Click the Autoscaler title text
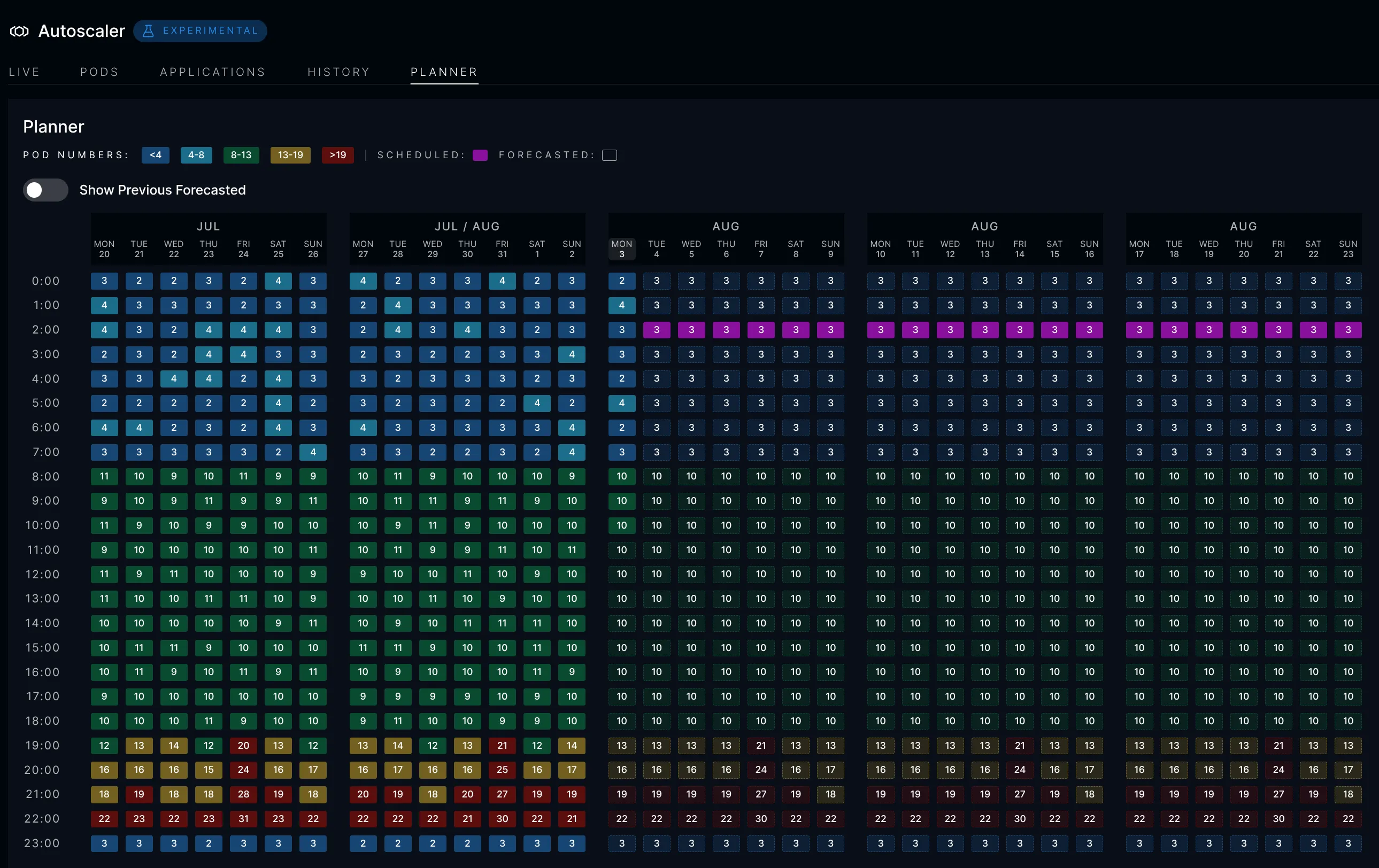Screen dimensions: 1379x868 [x=81, y=31]
